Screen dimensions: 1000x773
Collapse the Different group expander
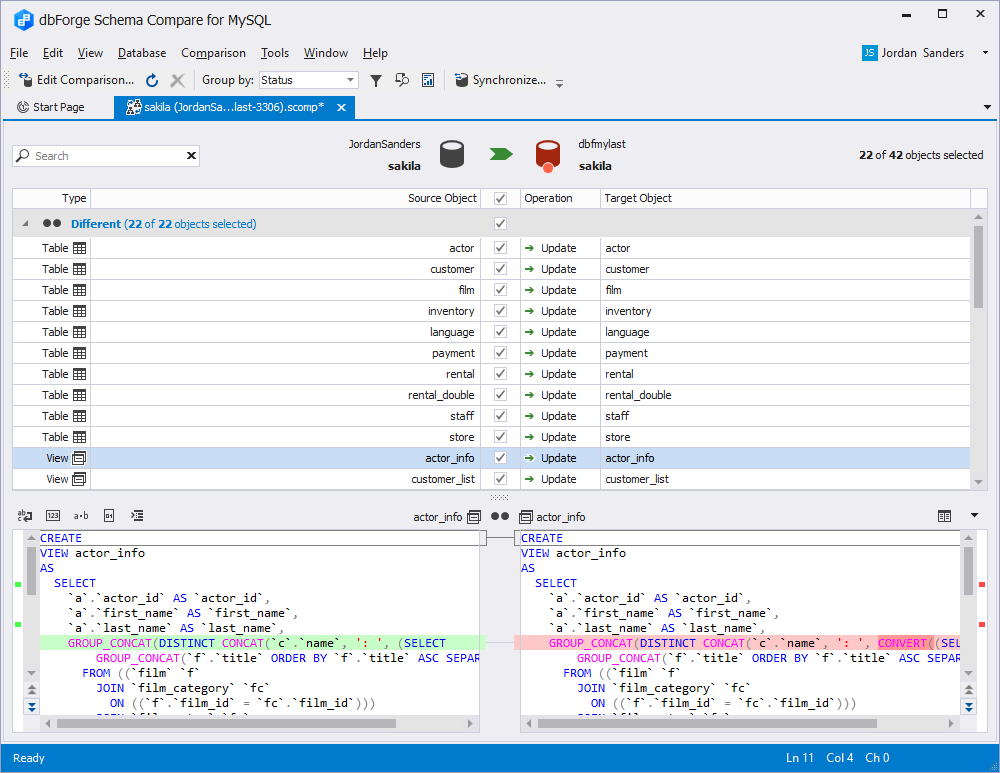[x=25, y=224]
